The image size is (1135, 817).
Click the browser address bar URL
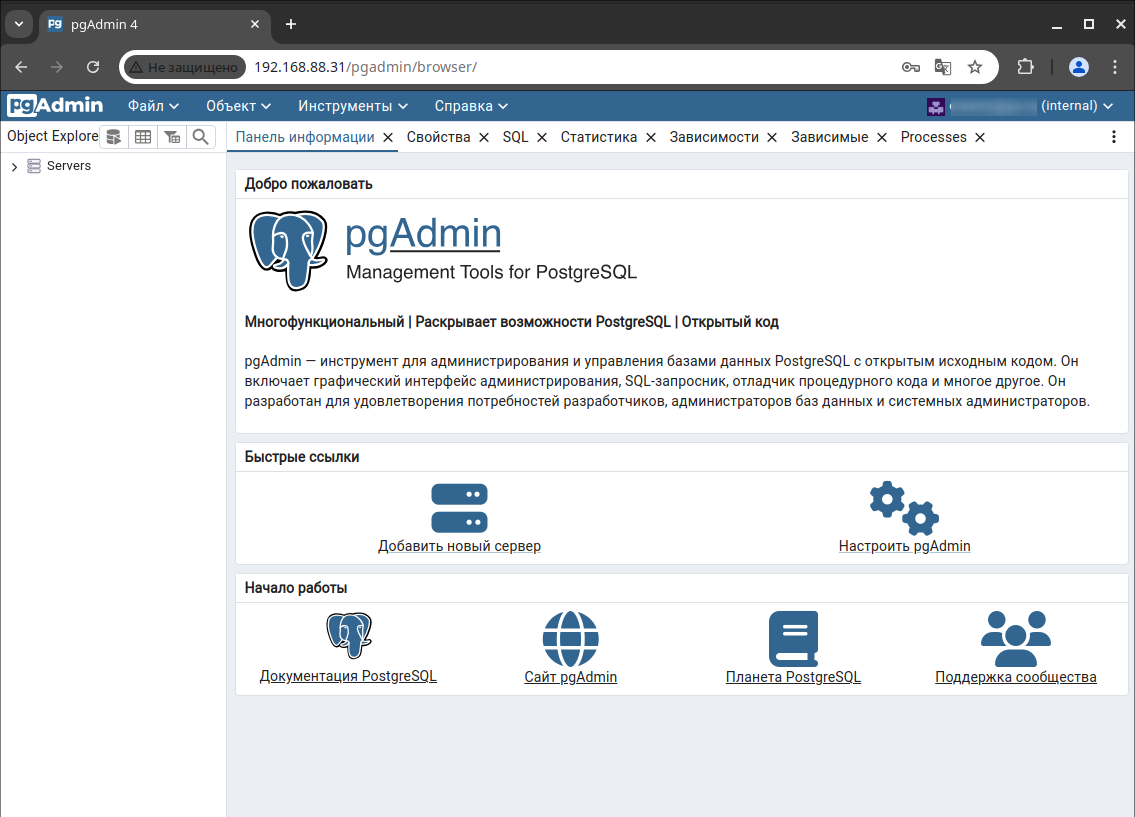(x=366, y=67)
